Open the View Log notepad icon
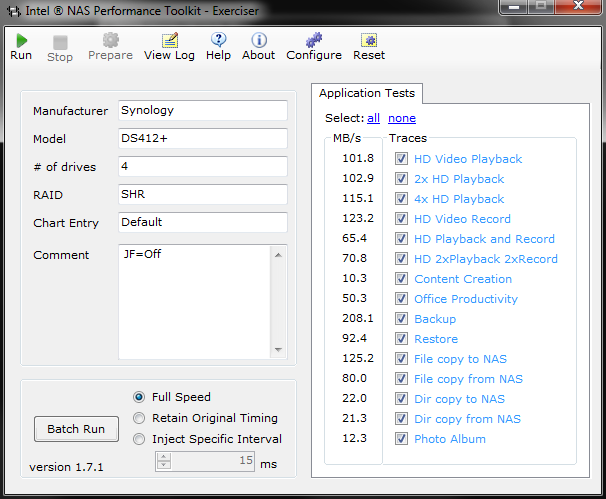This screenshot has height=499, width=606. coord(170,40)
